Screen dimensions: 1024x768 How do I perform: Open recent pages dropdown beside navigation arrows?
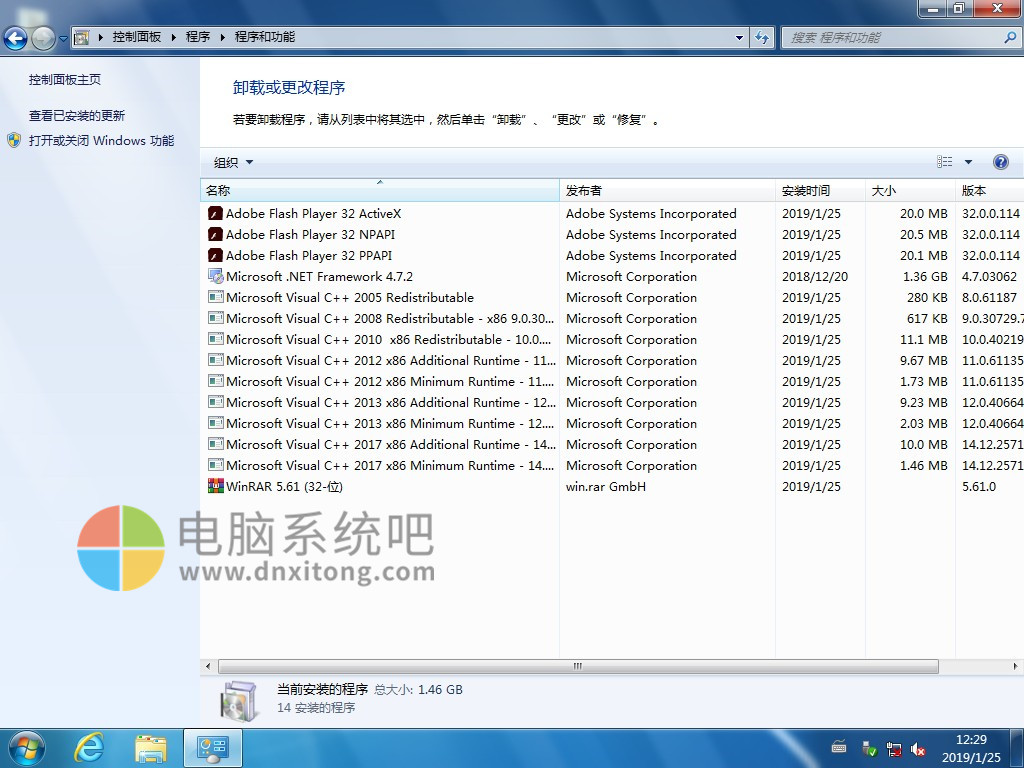[63, 39]
